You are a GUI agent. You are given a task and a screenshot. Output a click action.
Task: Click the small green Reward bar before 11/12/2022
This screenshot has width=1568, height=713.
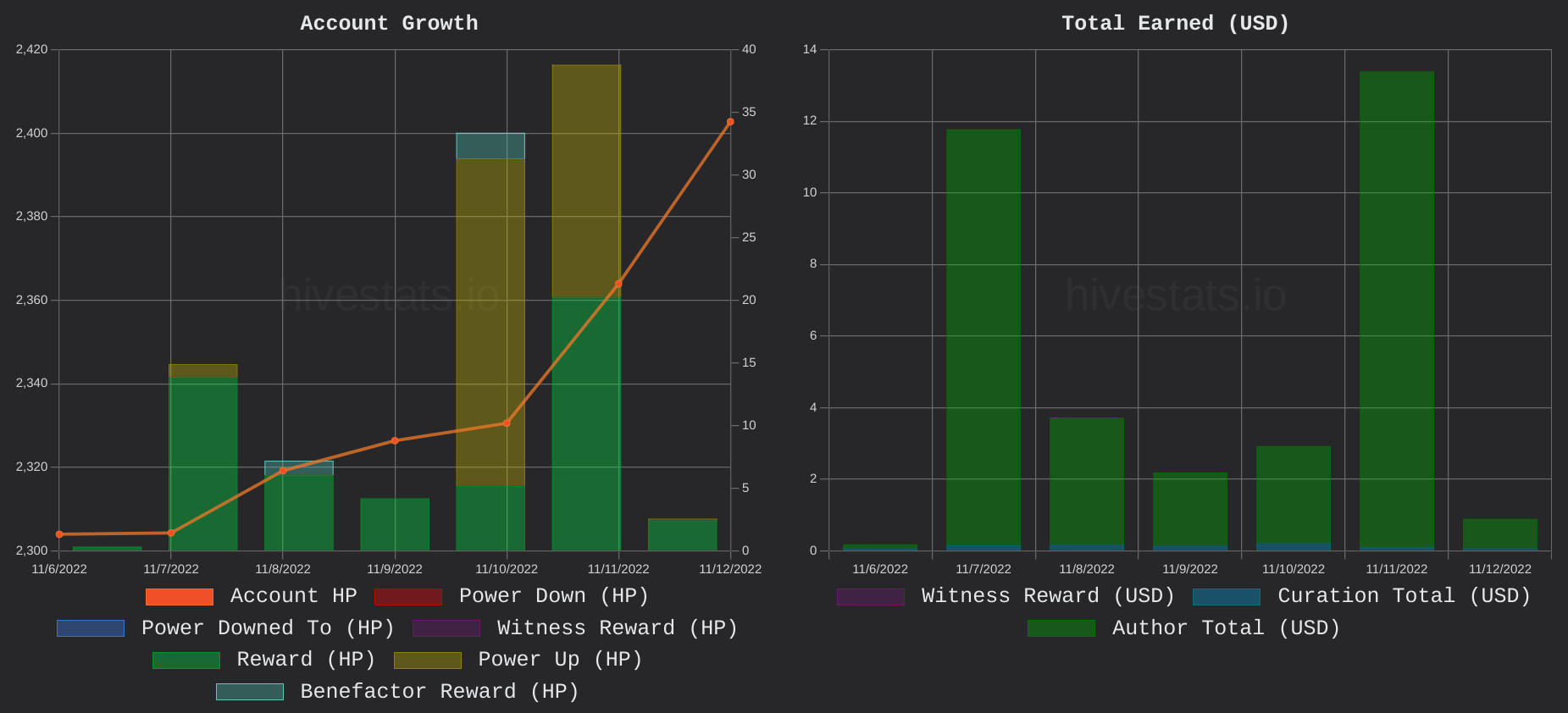[683, 535]
